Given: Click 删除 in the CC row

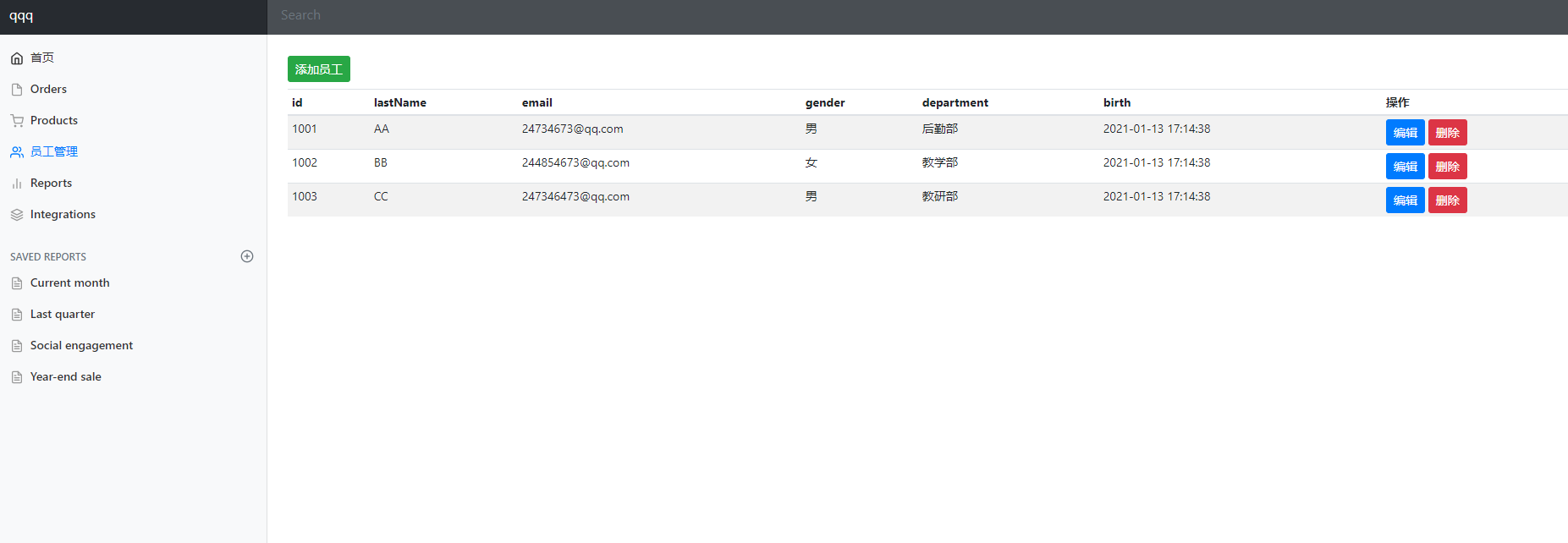Looking at the screenshot, I should coord(1447,200).
